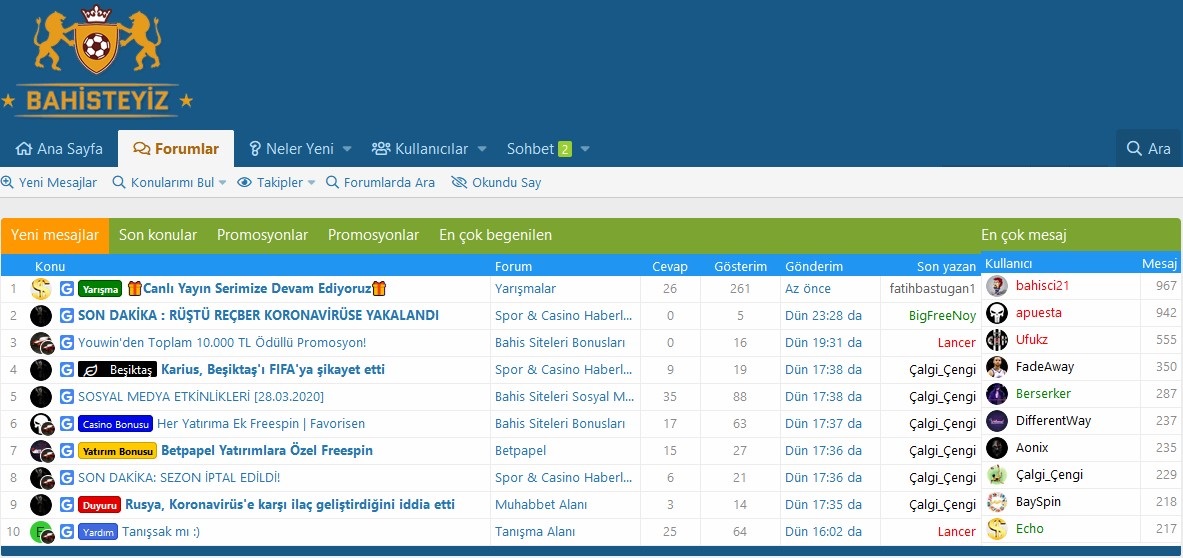Expand the Sohbet dropdown arrow
1183x558 pixels.
pos(585,149)
